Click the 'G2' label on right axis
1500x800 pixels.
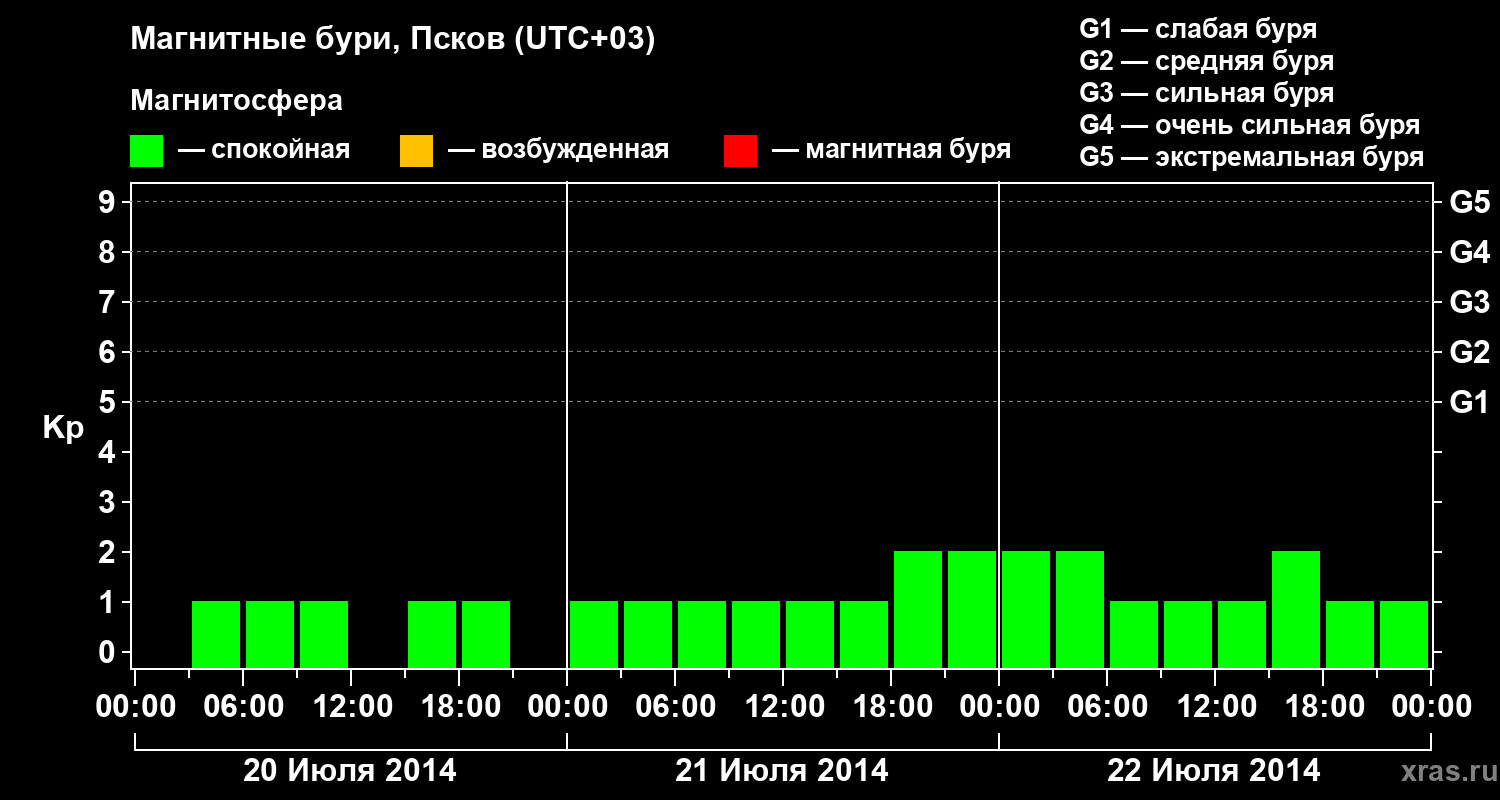coord(1470,352)
